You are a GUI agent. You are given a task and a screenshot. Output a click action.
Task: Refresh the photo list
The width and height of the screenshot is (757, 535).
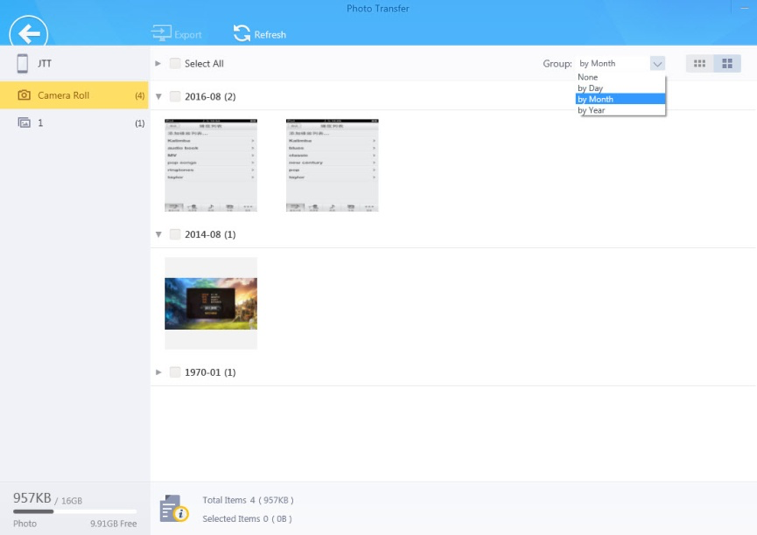click(x=260, y=34)
